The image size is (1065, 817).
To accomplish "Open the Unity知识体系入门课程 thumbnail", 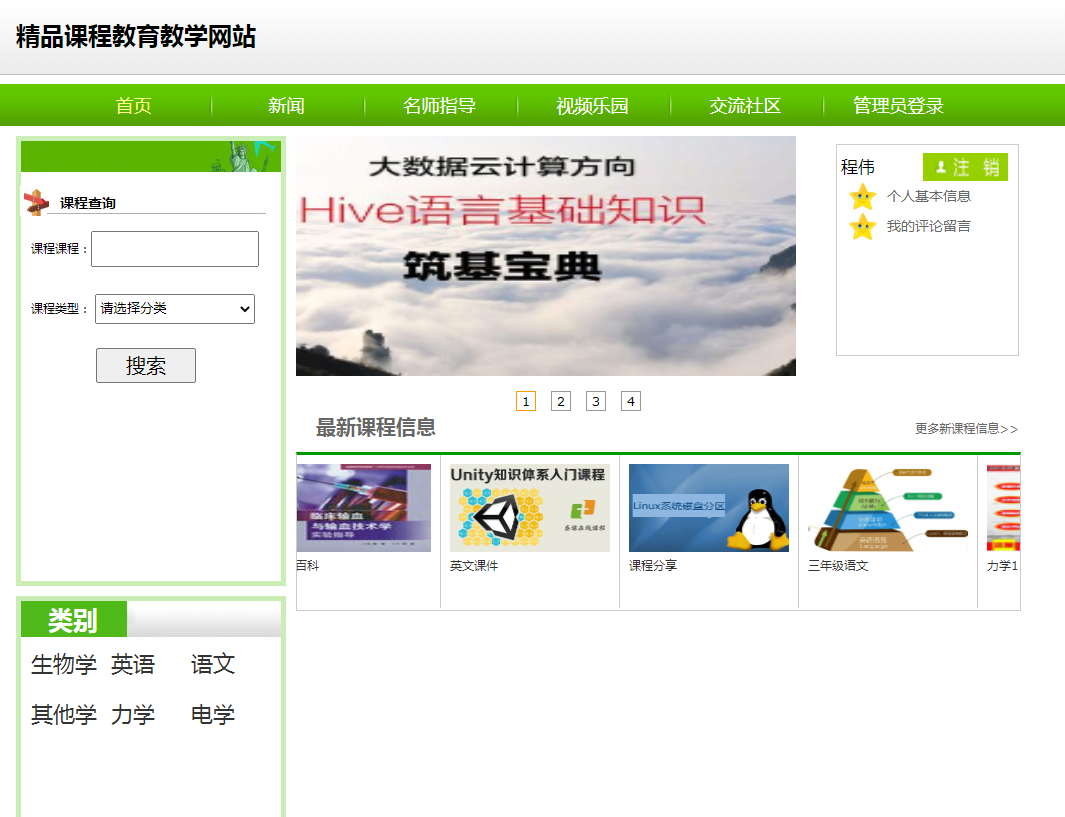I will [x=529, y=508].
